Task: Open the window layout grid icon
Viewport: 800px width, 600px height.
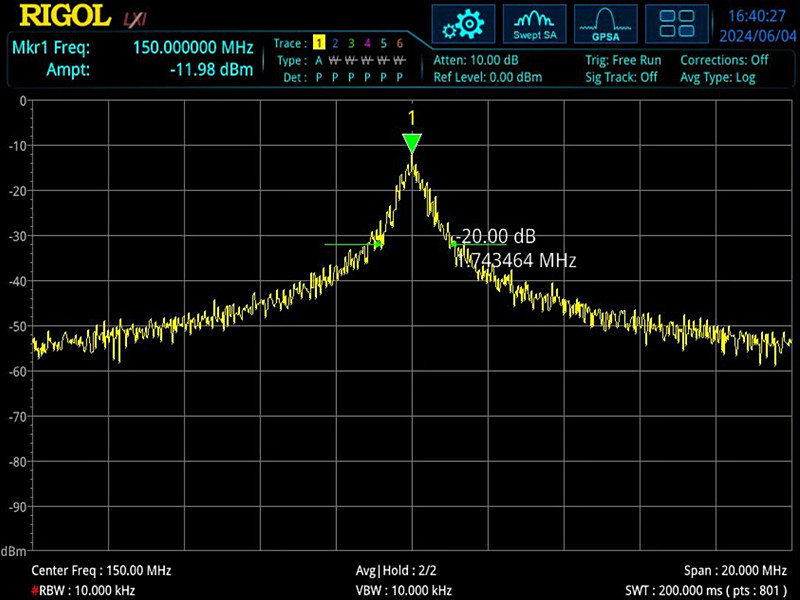Action: pos(677,24)
